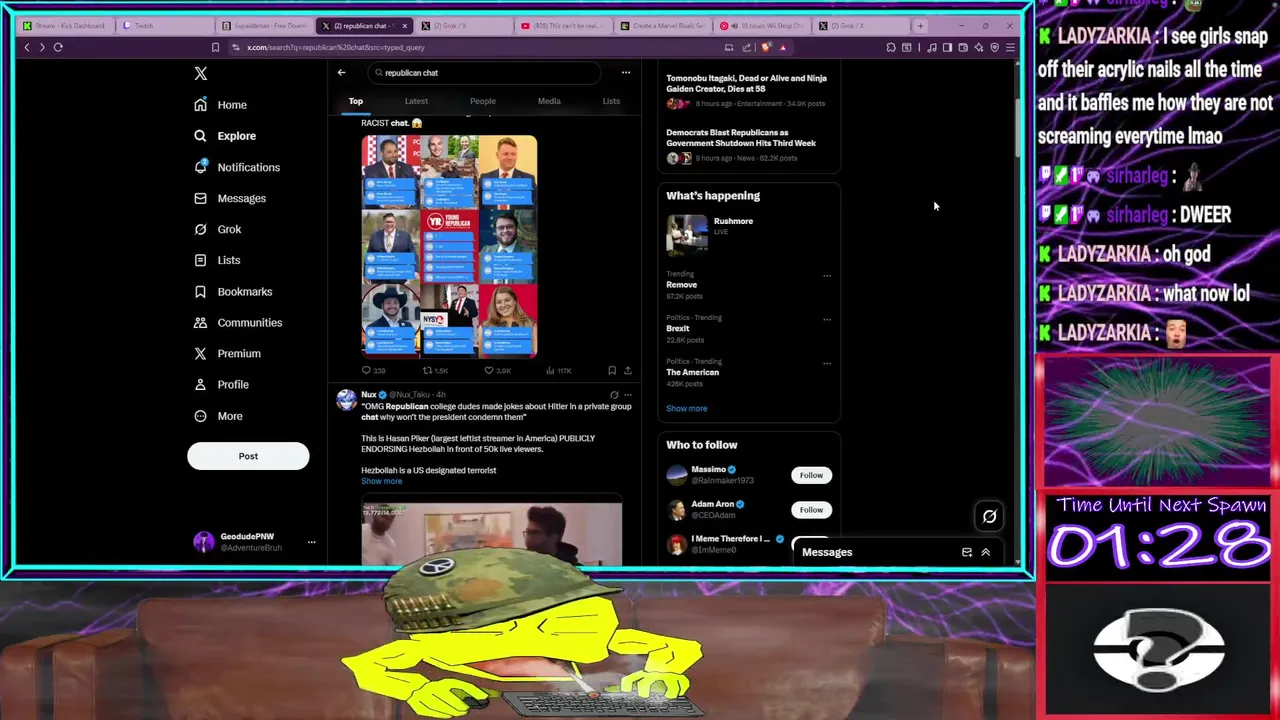Open the floating Grok button

pos(989,516)
